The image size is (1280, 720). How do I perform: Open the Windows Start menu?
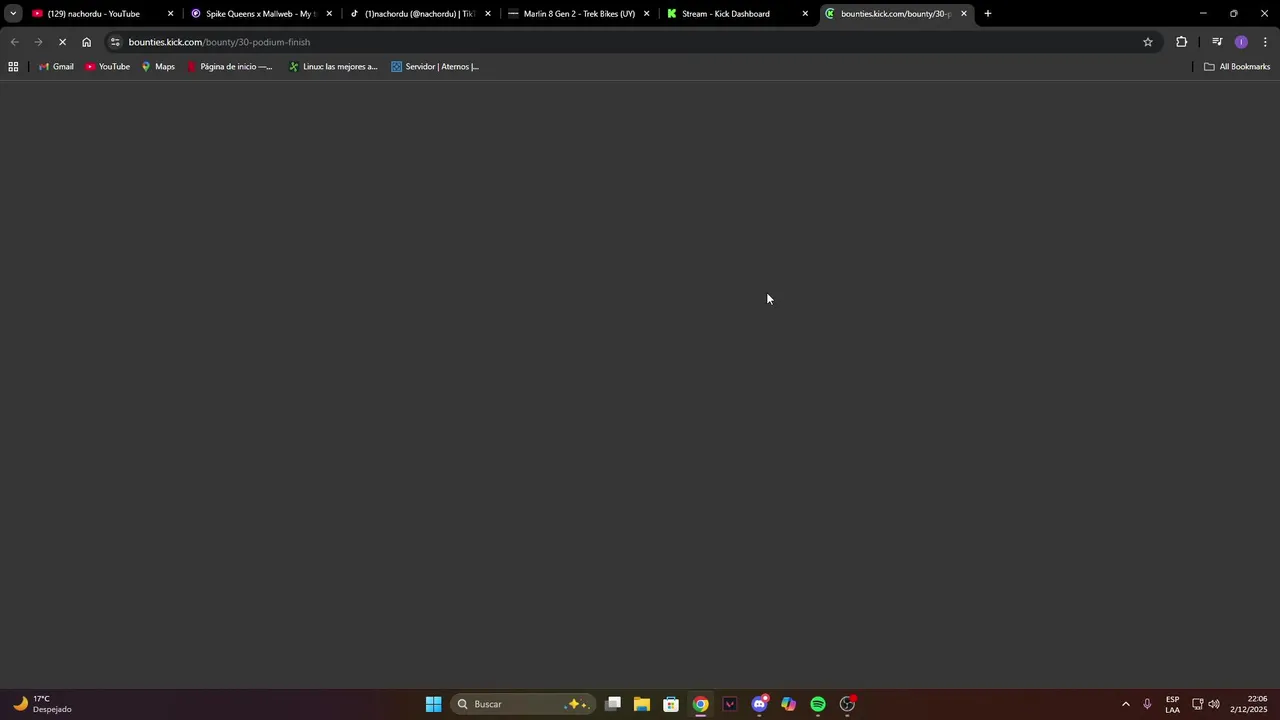point(433,704)
